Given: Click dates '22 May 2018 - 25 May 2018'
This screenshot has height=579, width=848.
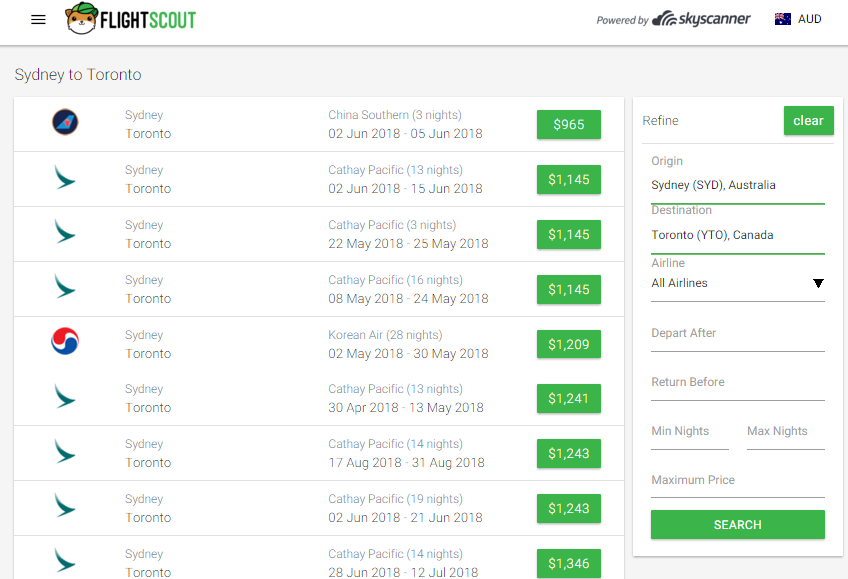Looking at the screenshot, I should coord(408,244).
